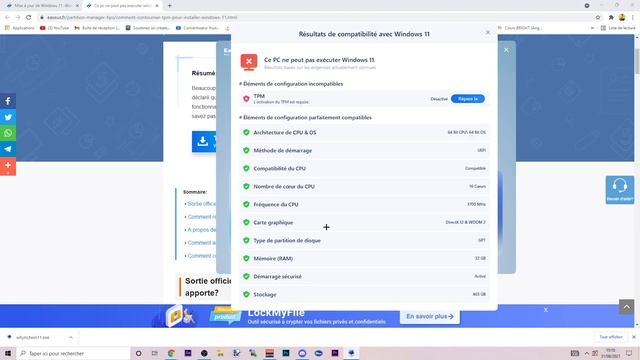640x360 pixels.
Task: Click 'Compatible' value in Compatibilité du CPU row
Action: click(x=475, y=168)
